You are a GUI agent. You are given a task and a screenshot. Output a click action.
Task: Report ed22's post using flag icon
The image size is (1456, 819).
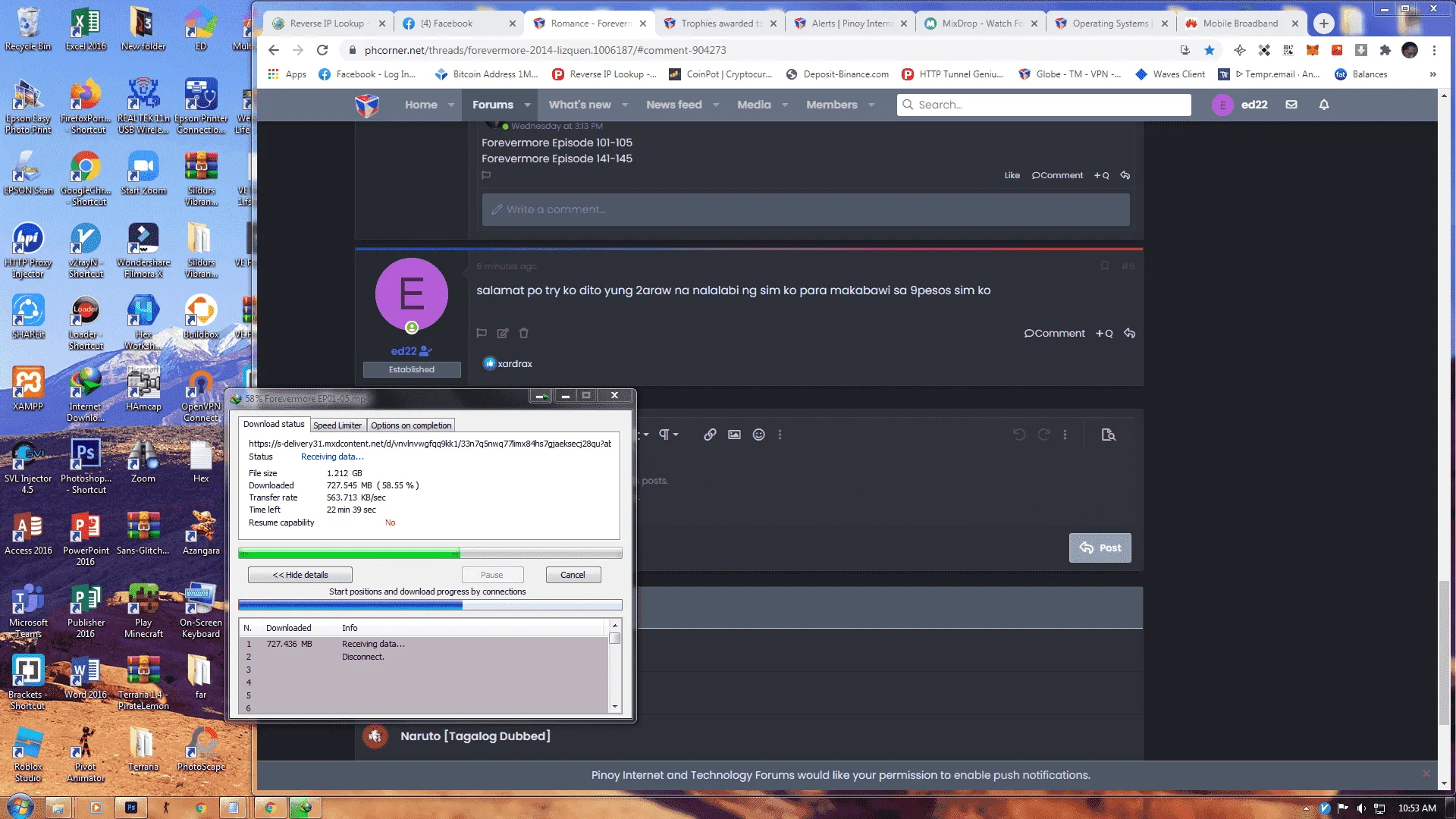coord(482,333)
